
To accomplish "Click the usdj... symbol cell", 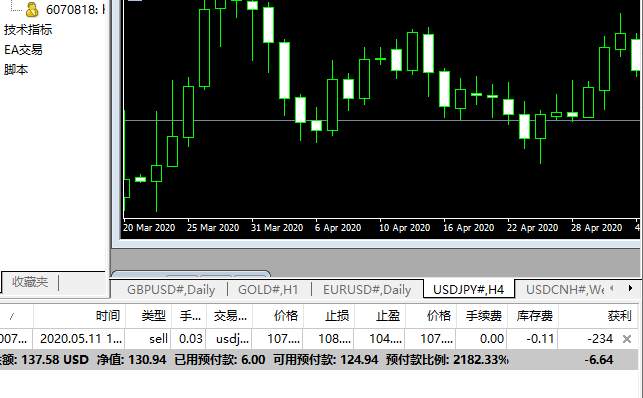I will (x=233, y=339).
